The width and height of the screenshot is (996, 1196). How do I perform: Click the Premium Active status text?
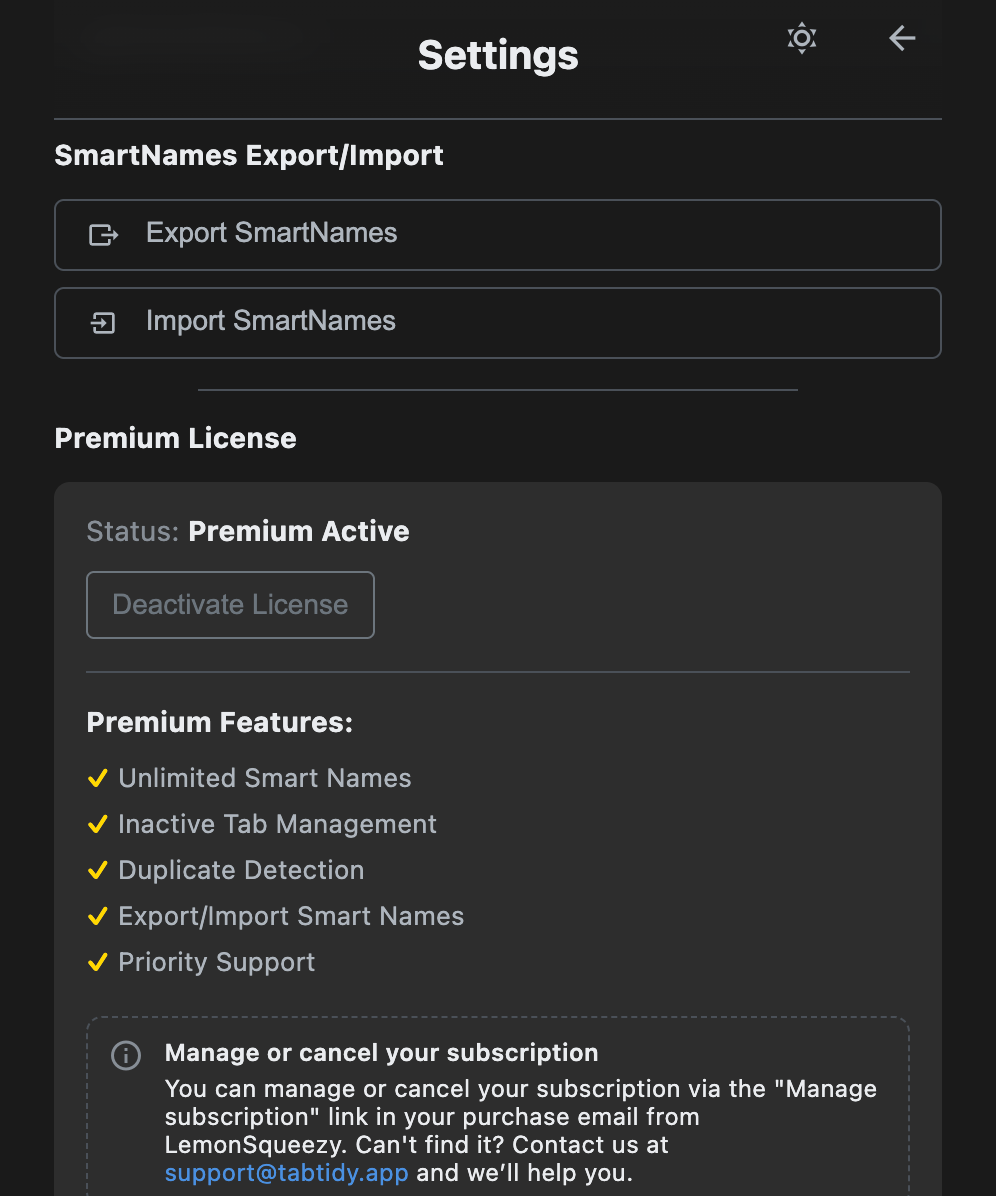click(x=299, y=531)
